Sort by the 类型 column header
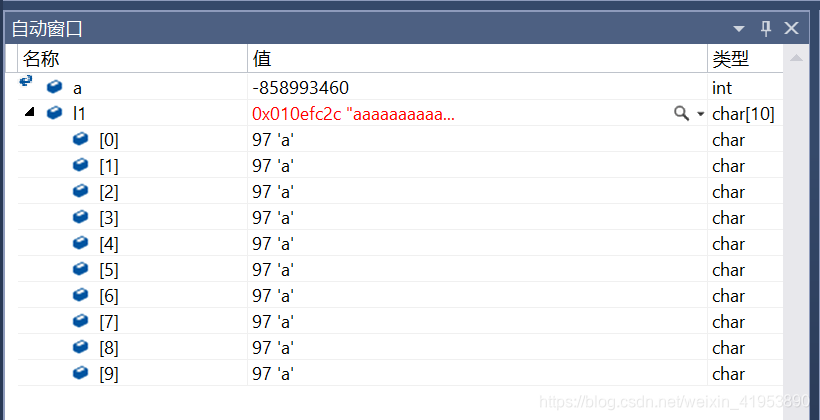The height and width of the screenshot is (420, 820). pos(745,59)
